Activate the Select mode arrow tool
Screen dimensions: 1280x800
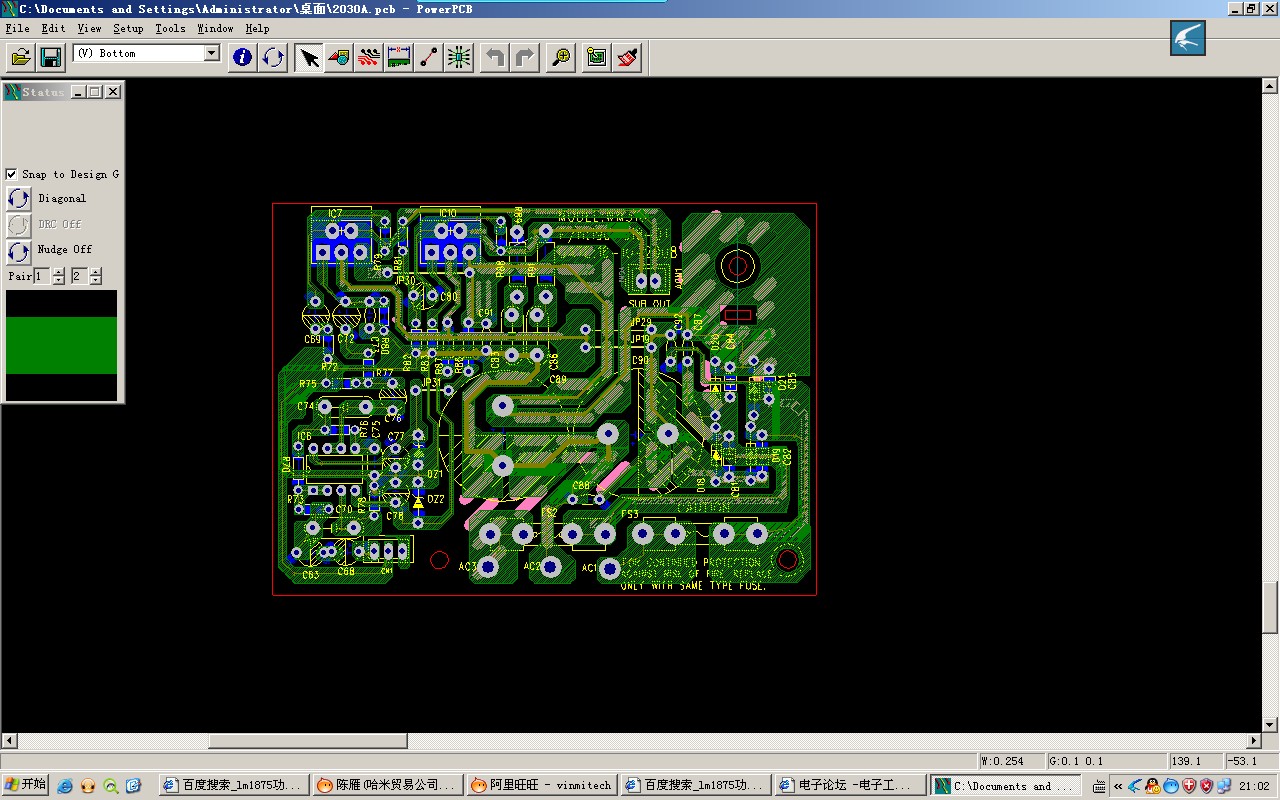pos(309,57)
